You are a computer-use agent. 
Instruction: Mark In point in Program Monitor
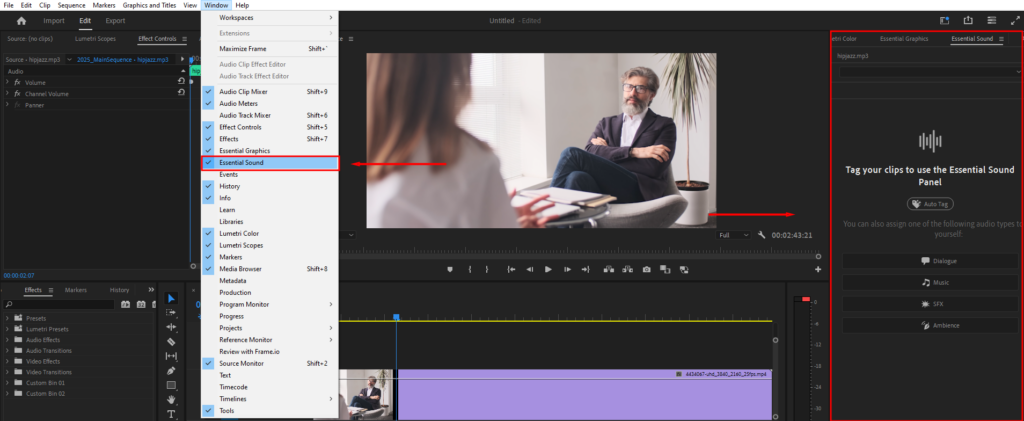(470, 269)
